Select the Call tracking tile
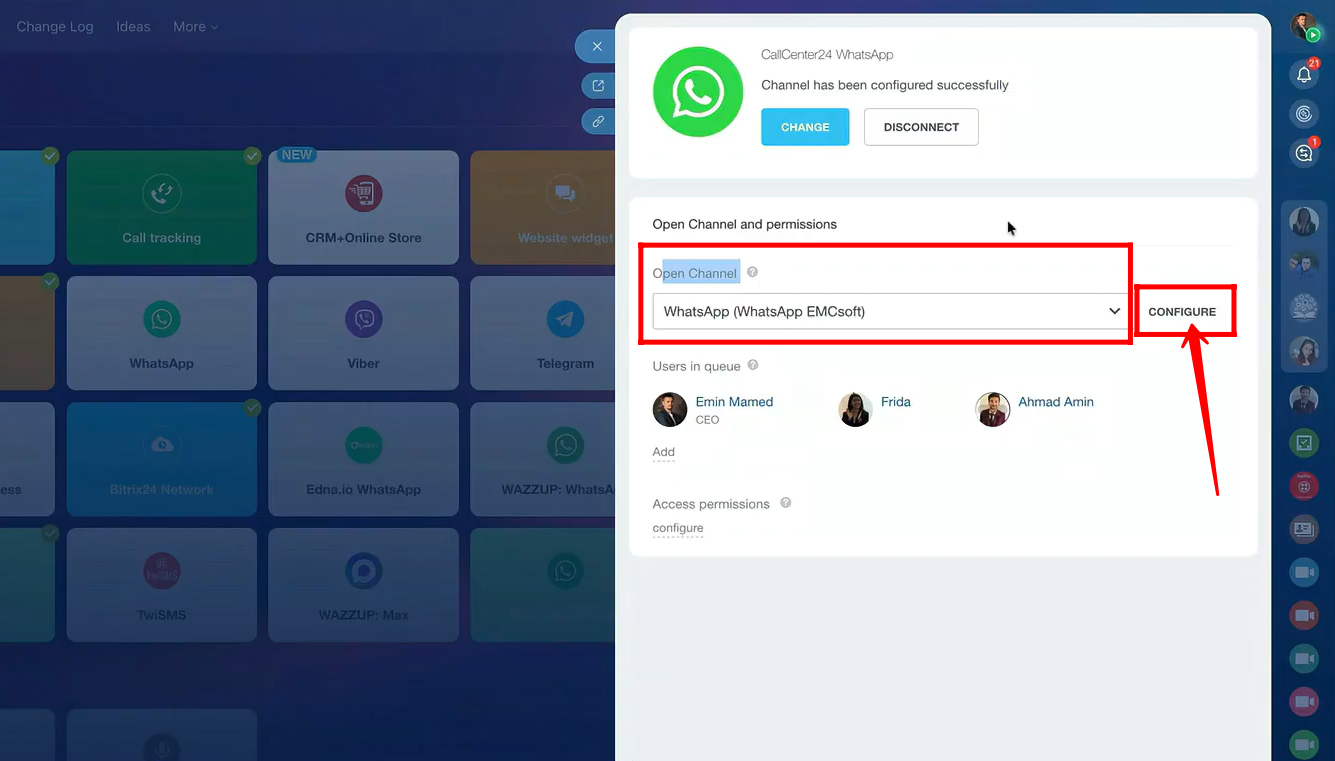 (162, 207)
